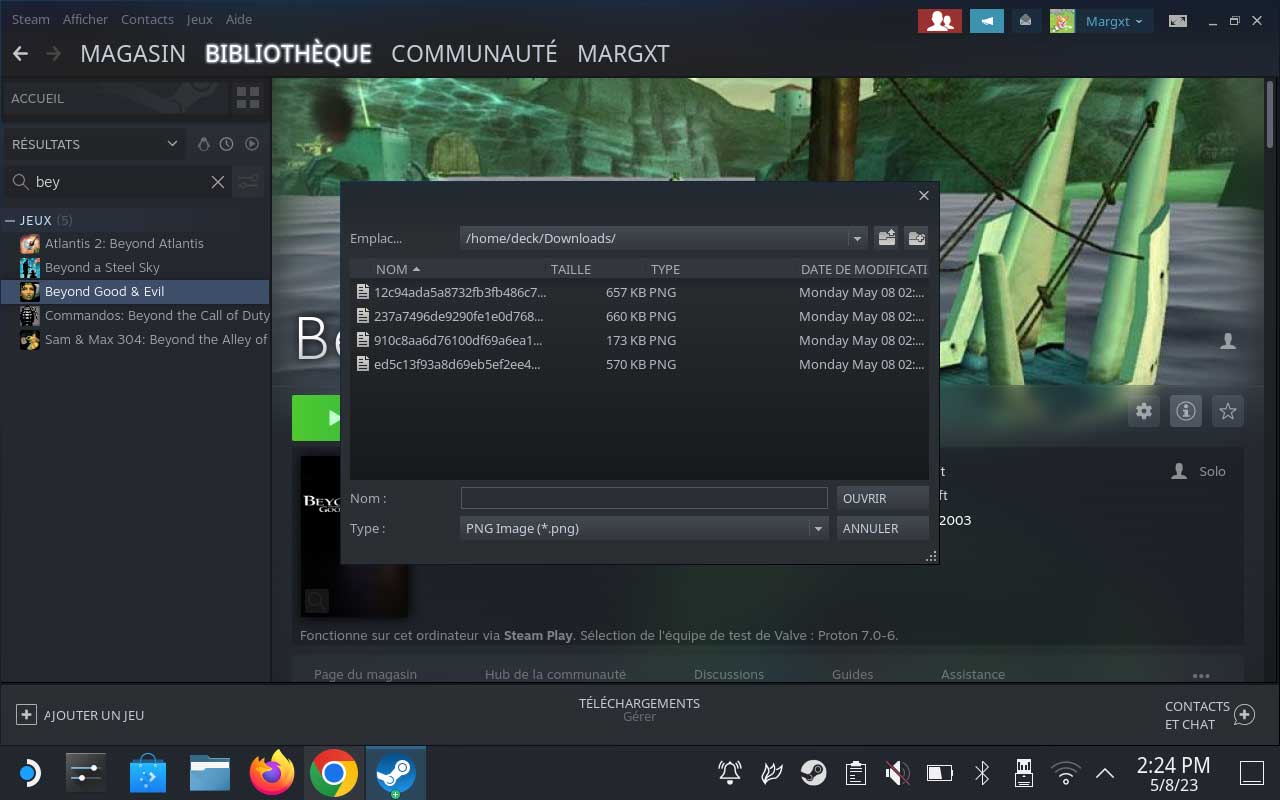Open the Margxt account dropdown
This screenshot has width=1280, height=800.
pos(1114,21)
